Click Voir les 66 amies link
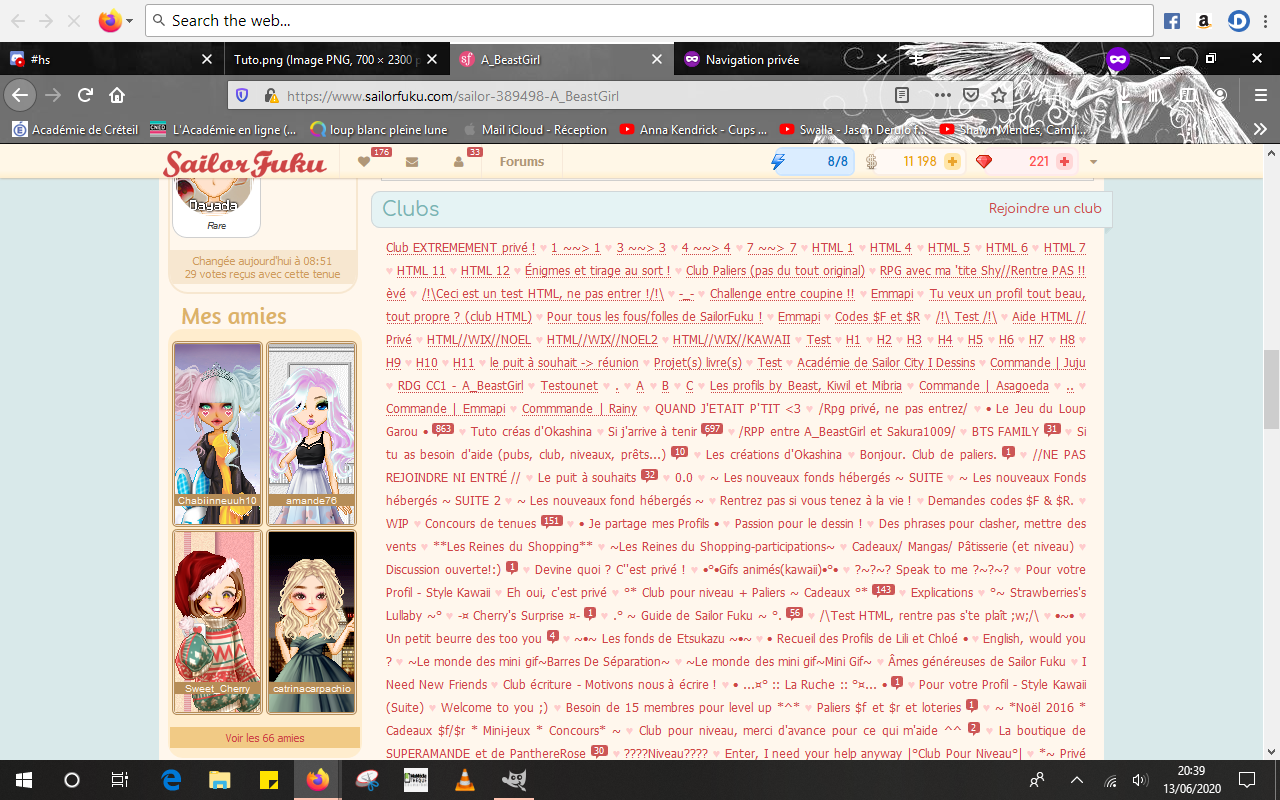This screenshot has height=800, width=1280. click(265, 738)
